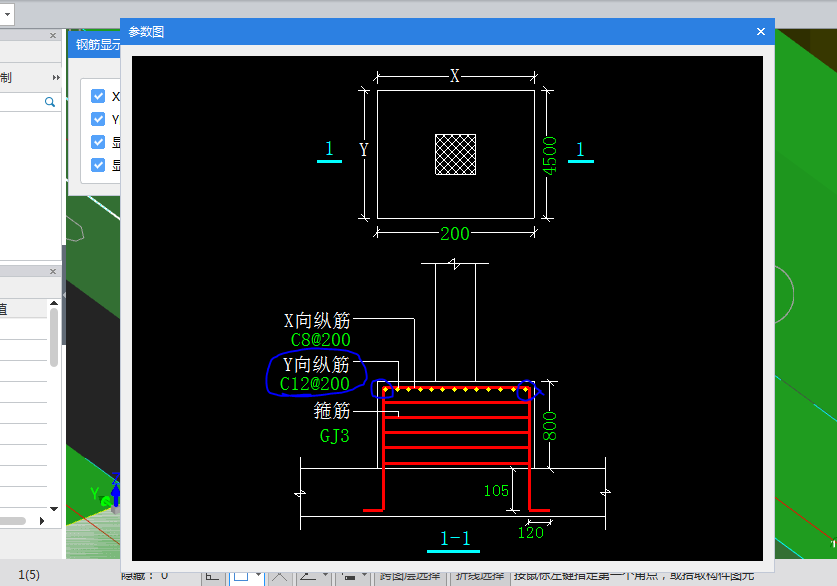Click the green 800 height dimension
Image resolution: width=837 pixels, height=586 pixels.
click(549, 426)
